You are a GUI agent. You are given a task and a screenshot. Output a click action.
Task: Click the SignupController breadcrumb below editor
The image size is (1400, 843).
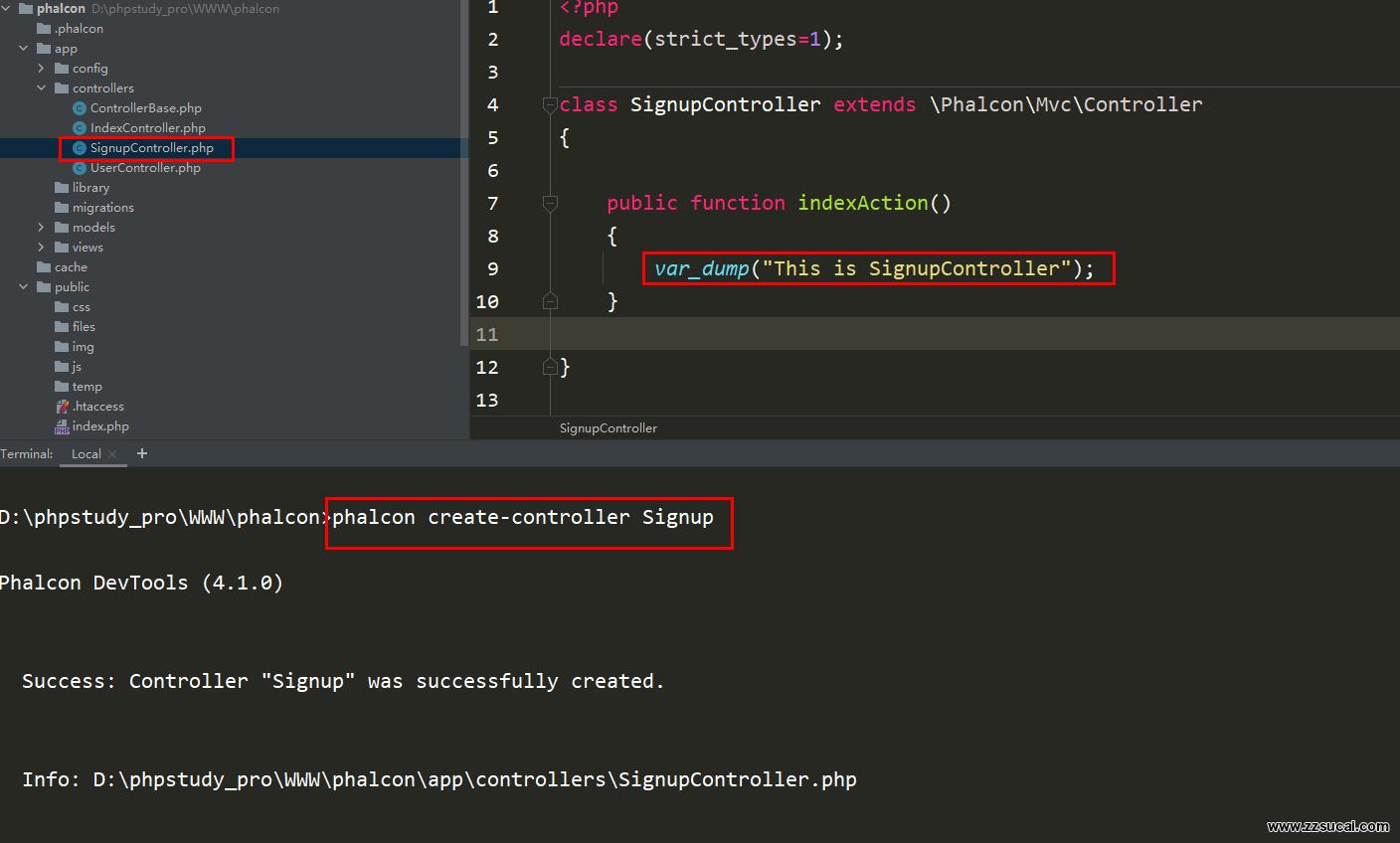(609, 428)
